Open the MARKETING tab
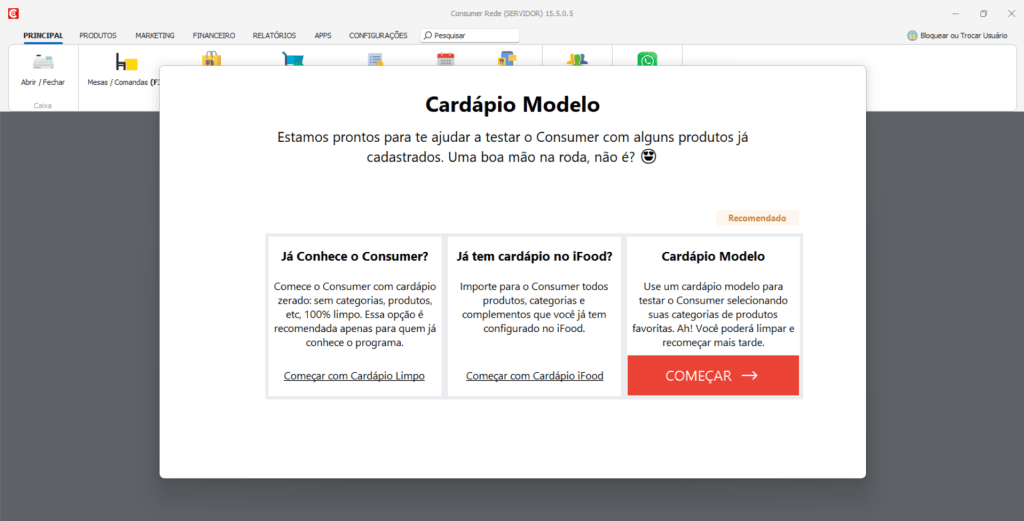This screenshot has width=1024, height=521. (x=155, y=35)
